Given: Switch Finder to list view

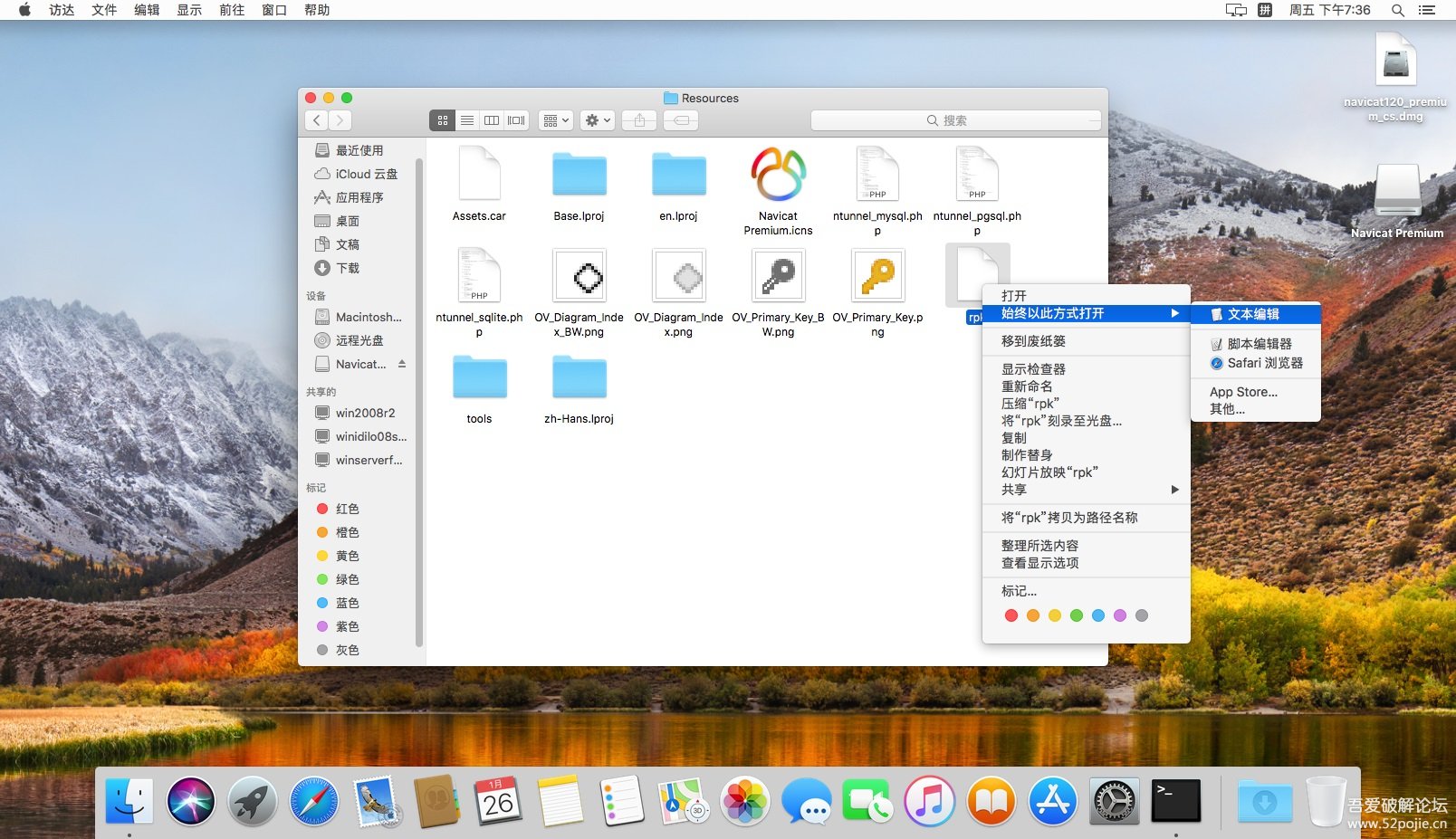Looking at the screenshot, I should pos(467,120).
